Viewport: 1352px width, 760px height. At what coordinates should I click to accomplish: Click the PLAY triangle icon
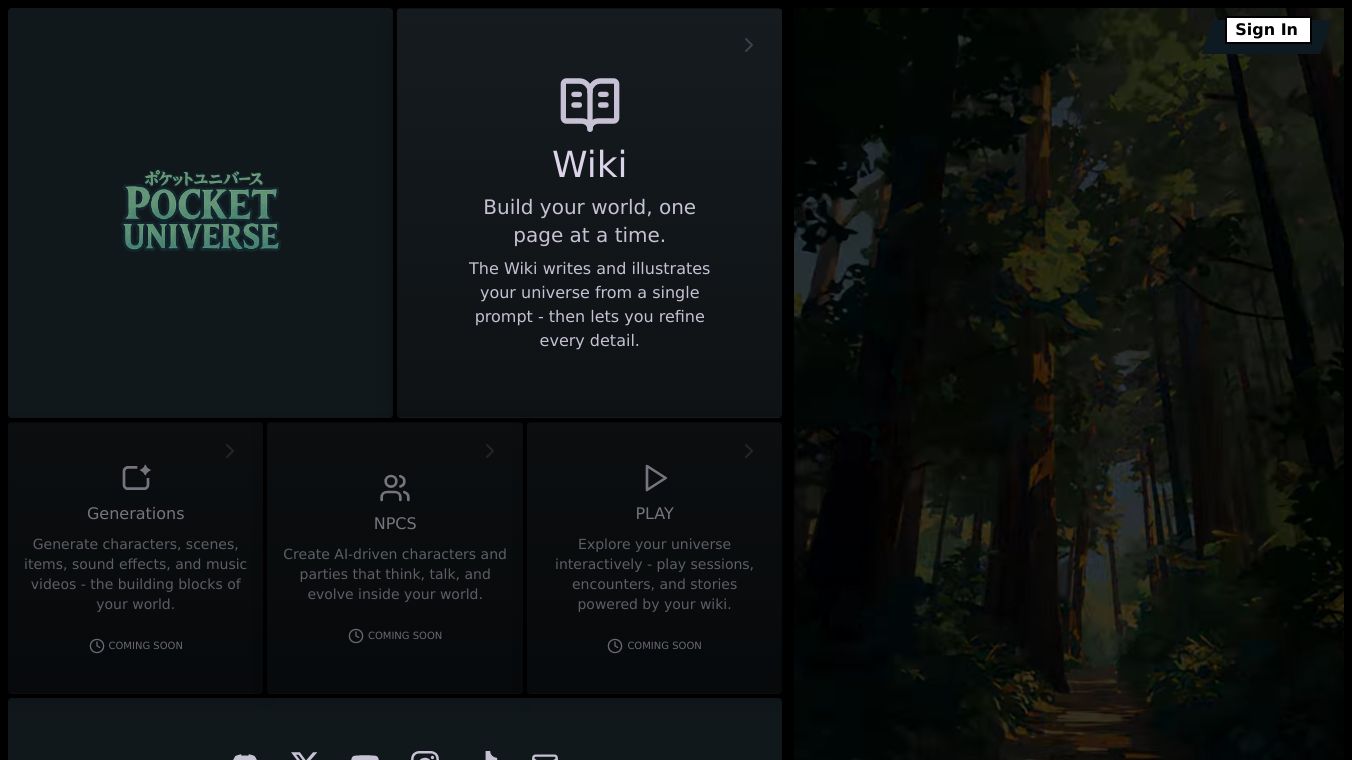pos(655,478)
